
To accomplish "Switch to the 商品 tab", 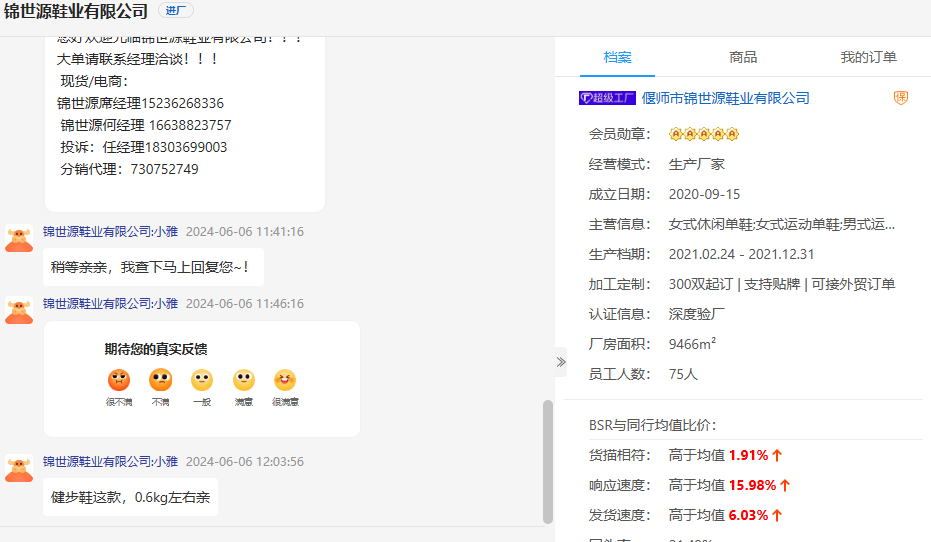I will (743, 58).
